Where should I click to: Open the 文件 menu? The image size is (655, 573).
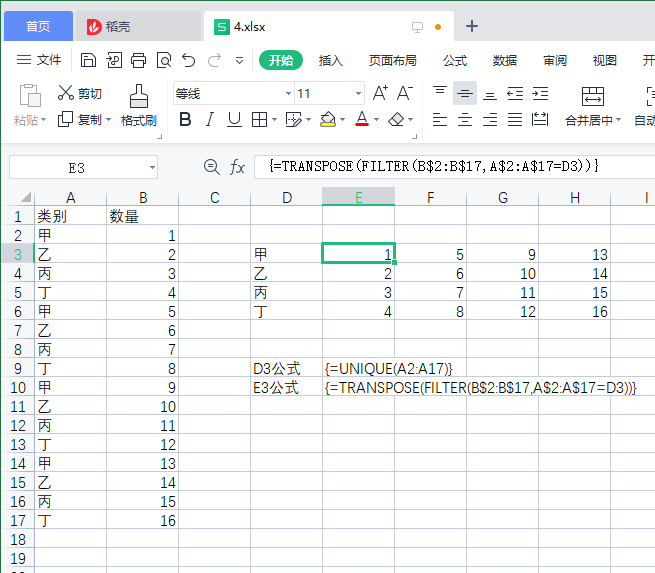(39, 60)
